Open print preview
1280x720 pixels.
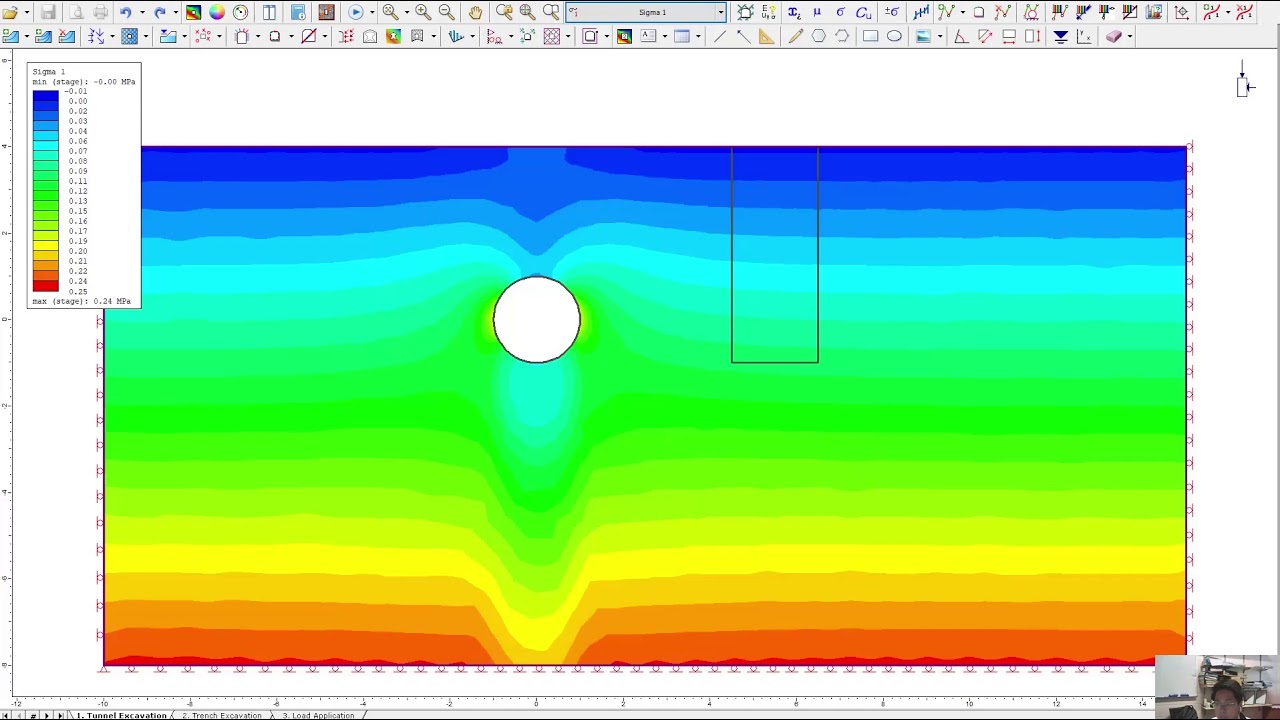pyautogui.click(x=76, y=12)
